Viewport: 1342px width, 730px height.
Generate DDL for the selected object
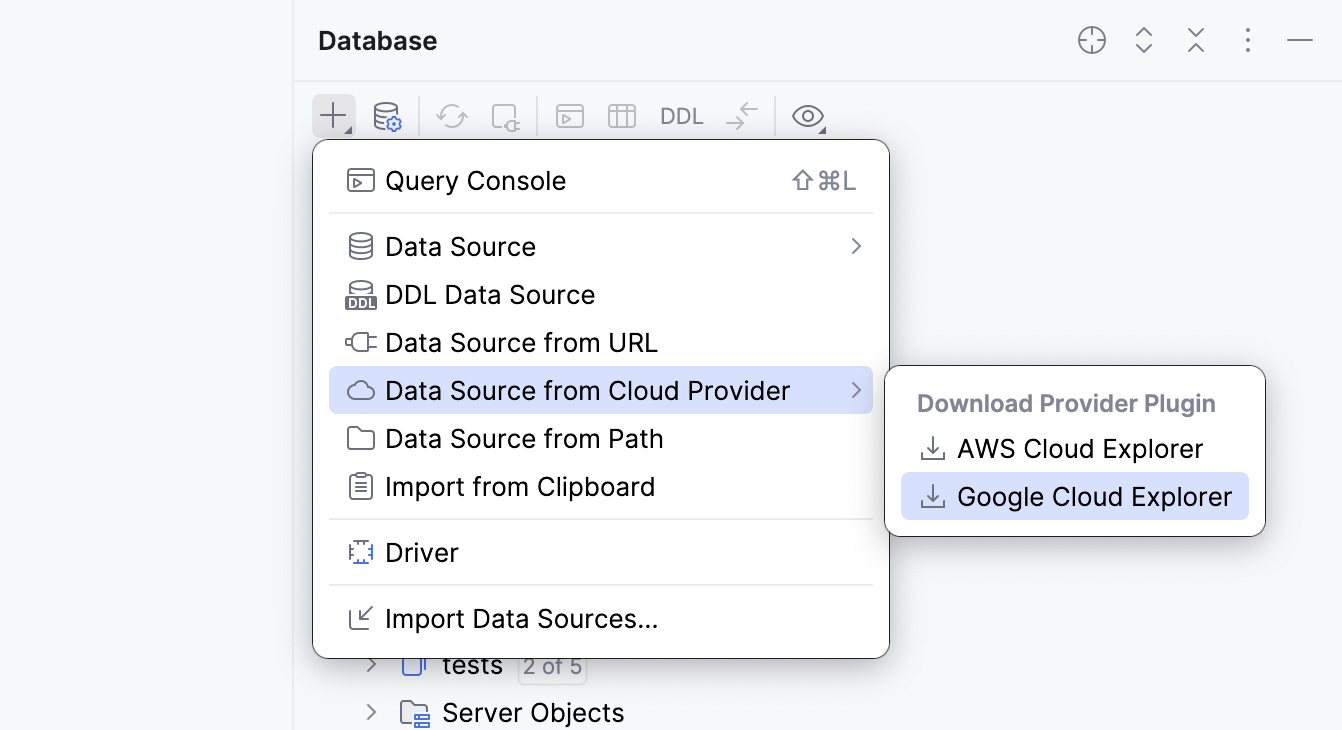[681, 115]
